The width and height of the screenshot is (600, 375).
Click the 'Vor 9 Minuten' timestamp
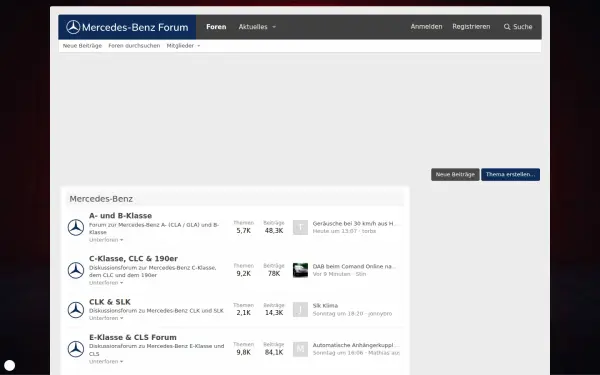(331, 274)
